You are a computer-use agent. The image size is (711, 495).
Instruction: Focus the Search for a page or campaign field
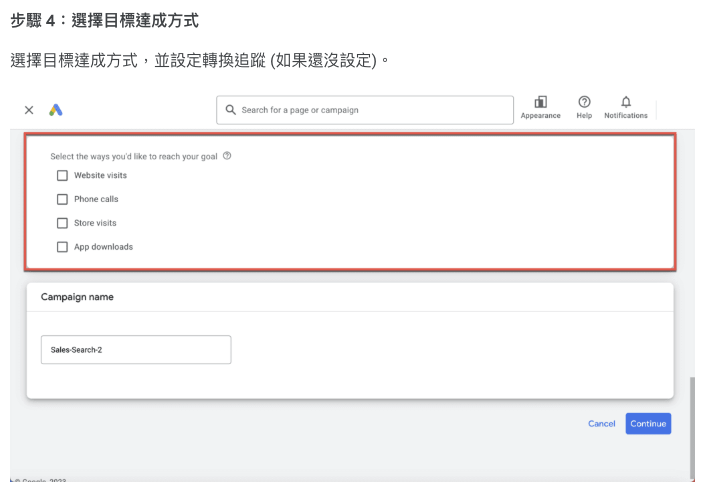pos(365,110)
